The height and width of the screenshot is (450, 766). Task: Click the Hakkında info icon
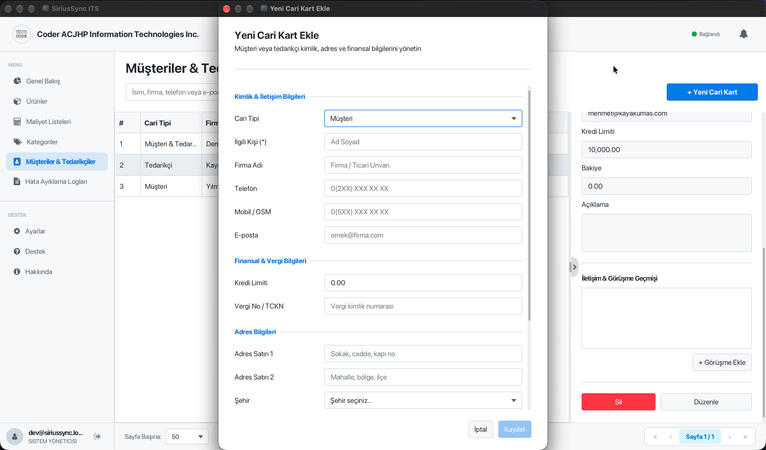pos(17,271)
